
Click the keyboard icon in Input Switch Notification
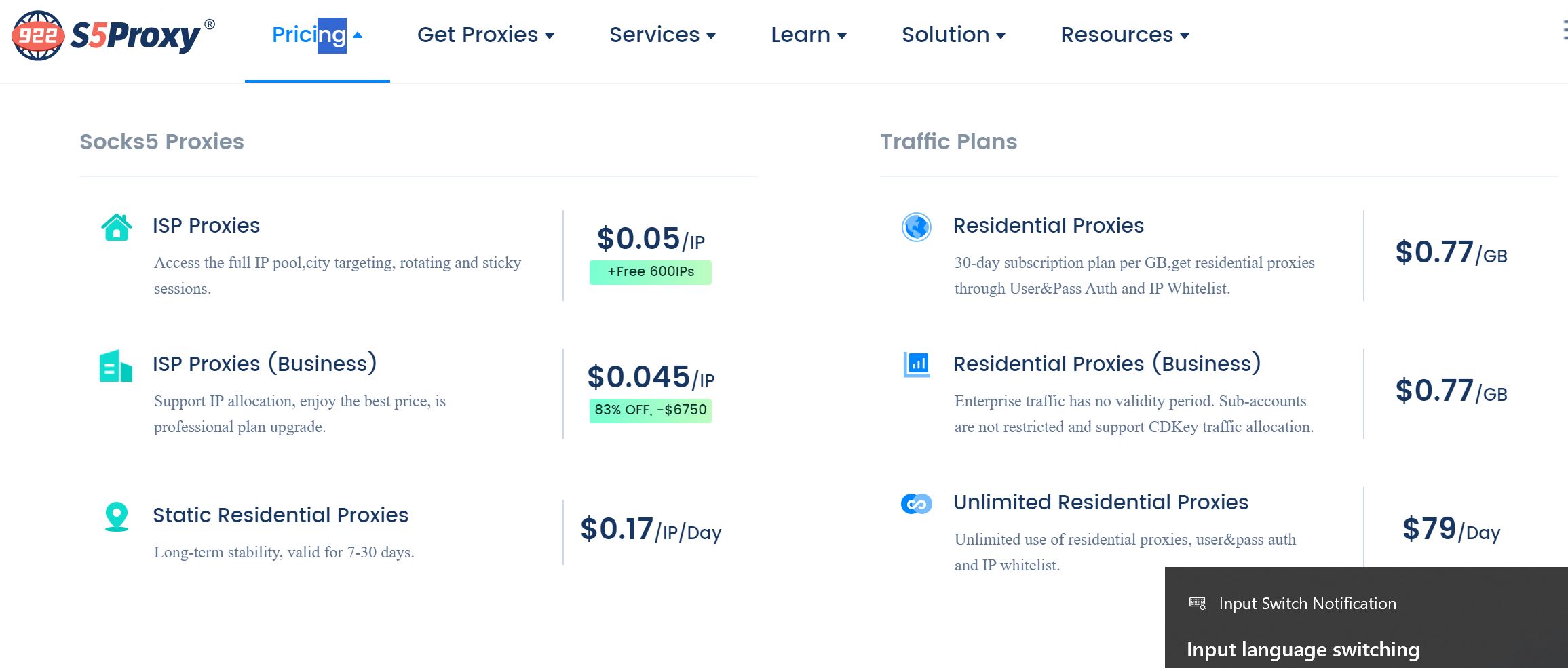(1198, 603)
